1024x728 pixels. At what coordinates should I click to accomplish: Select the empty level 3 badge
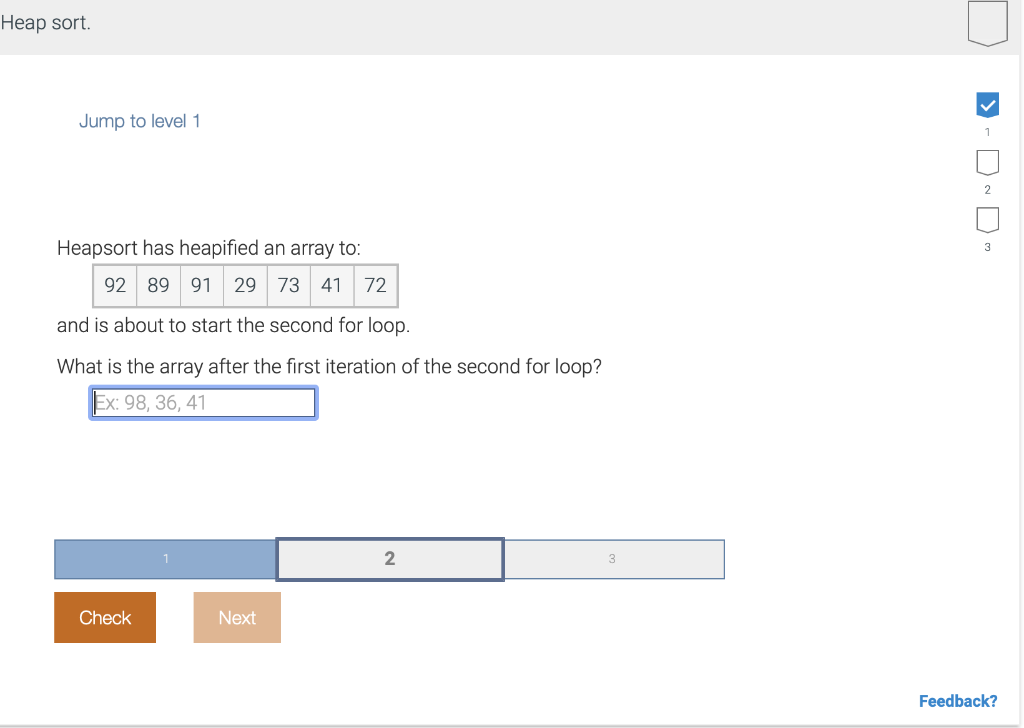tap(987, 220)
